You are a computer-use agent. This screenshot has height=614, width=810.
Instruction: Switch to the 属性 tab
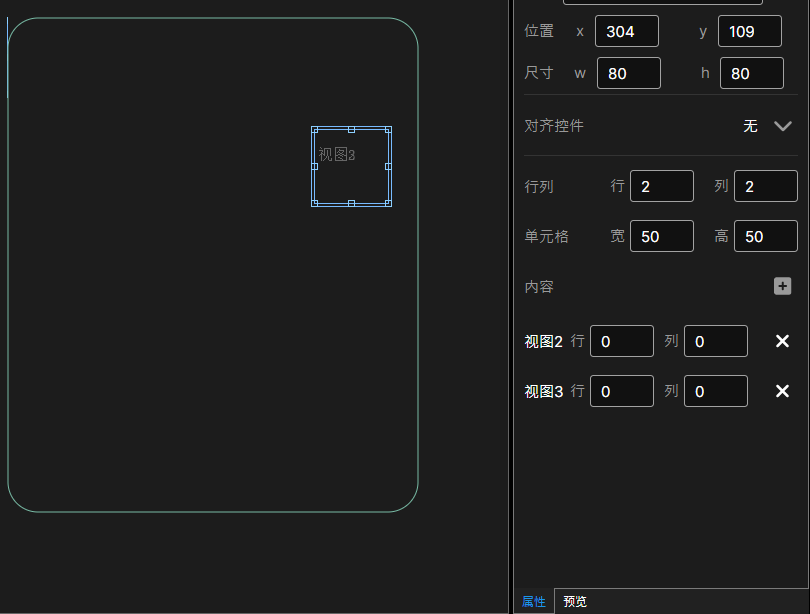tap(534, 602)
